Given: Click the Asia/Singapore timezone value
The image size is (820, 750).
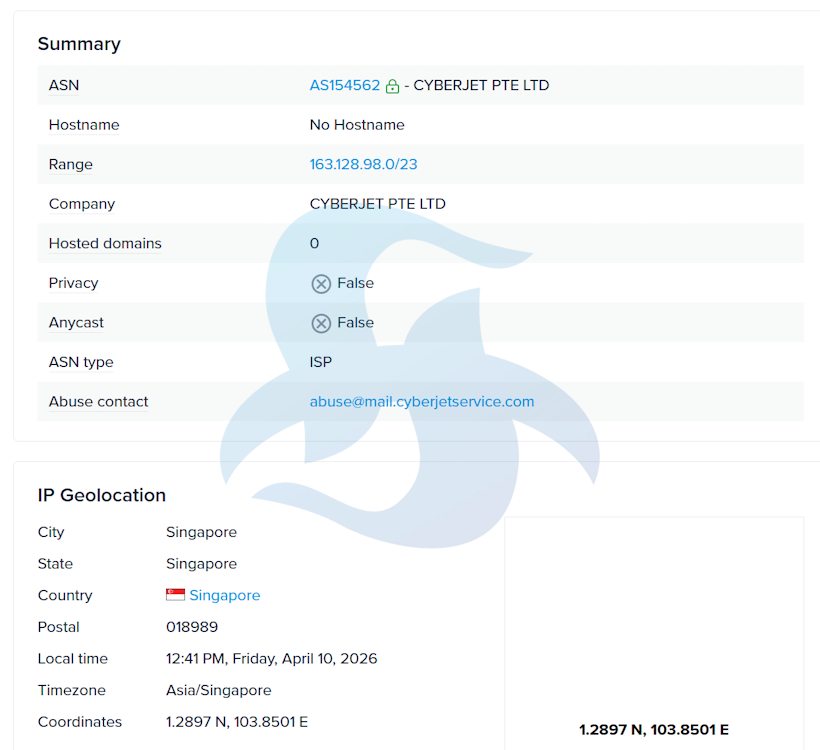Looking at the screenshot, I should click(218, 690).
